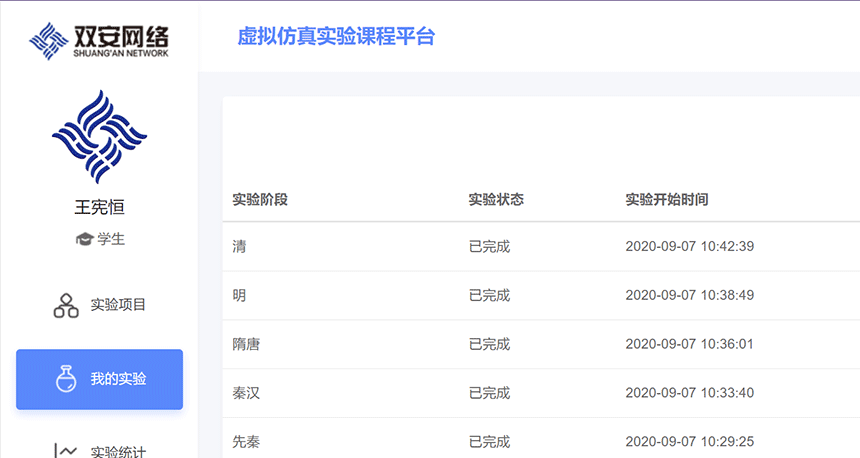The image size is (860, 458).
Task: Click the flask icon beside 我的实验
Action: [x=66, y=378]
